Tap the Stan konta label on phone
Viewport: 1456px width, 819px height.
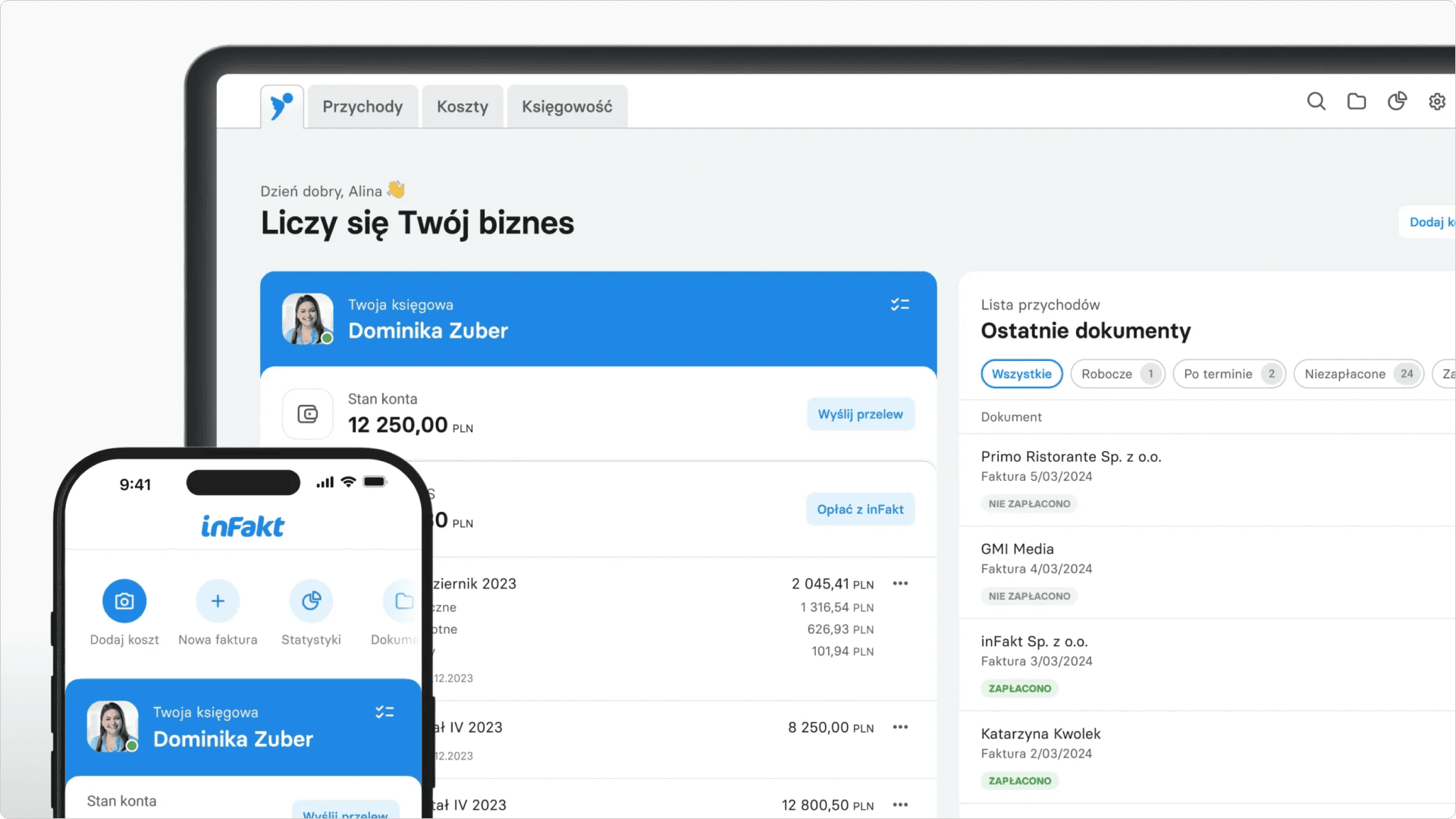click(121, 801)
